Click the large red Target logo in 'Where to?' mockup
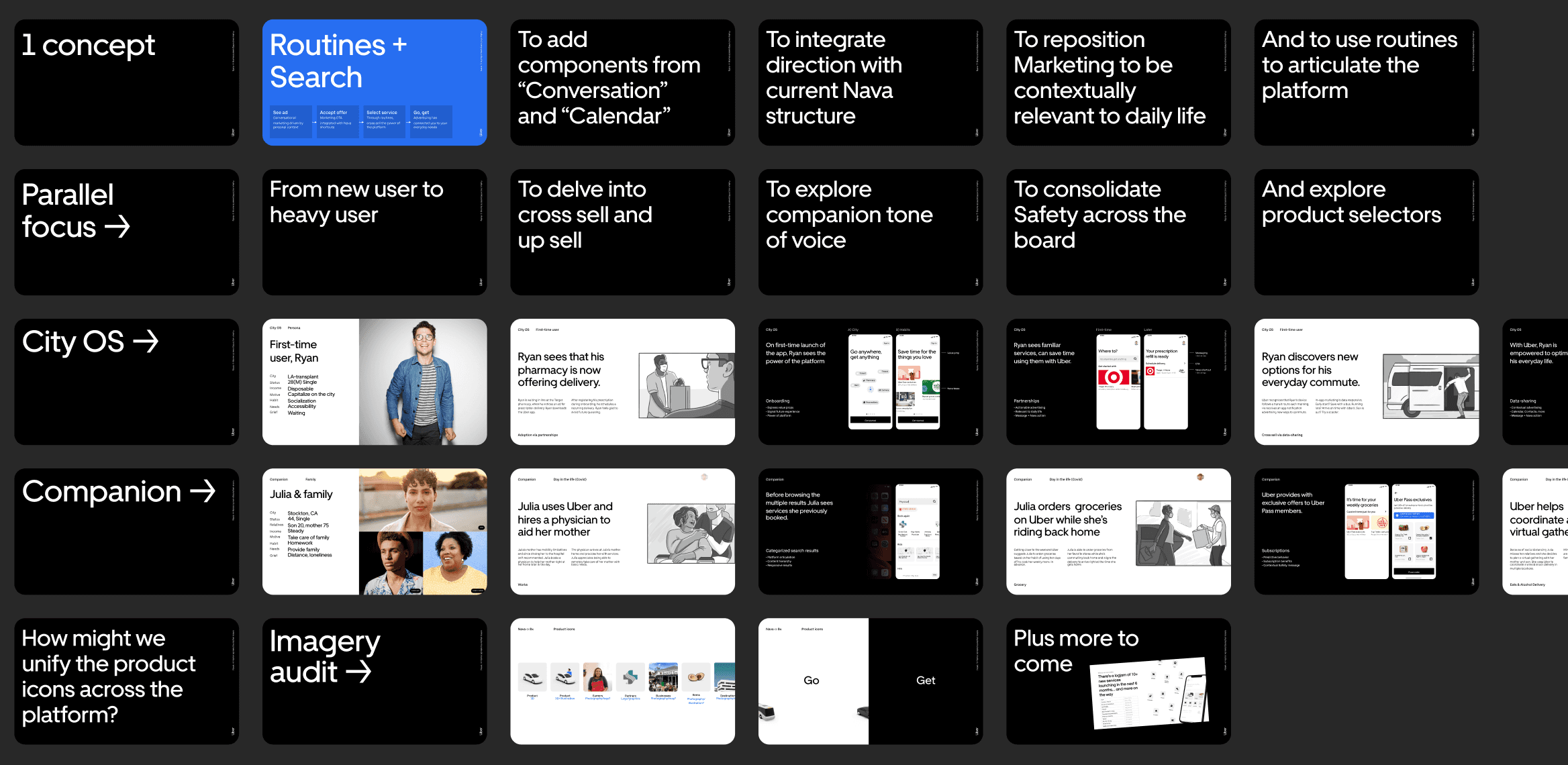Viewport: 1568px width, 765px height. (x=1114, y=377)
